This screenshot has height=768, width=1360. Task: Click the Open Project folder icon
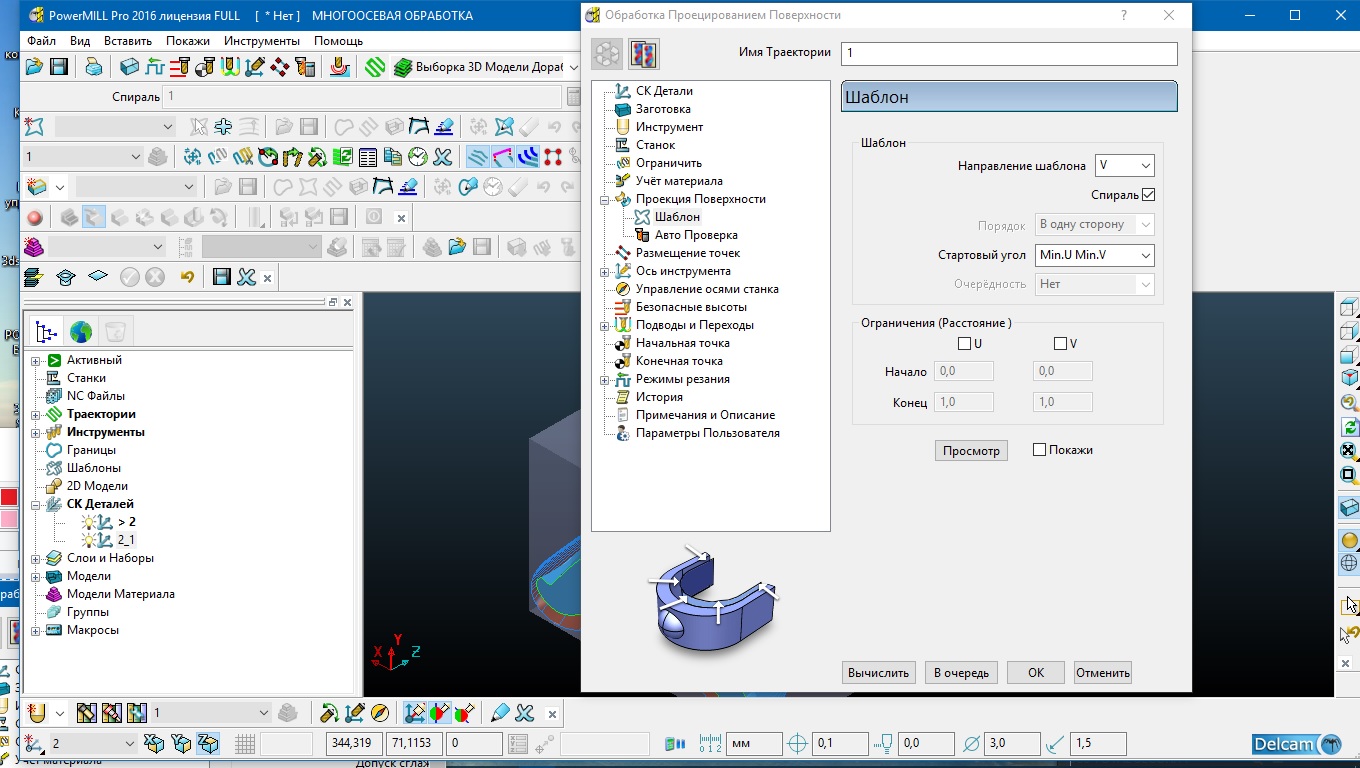[34, 67]
